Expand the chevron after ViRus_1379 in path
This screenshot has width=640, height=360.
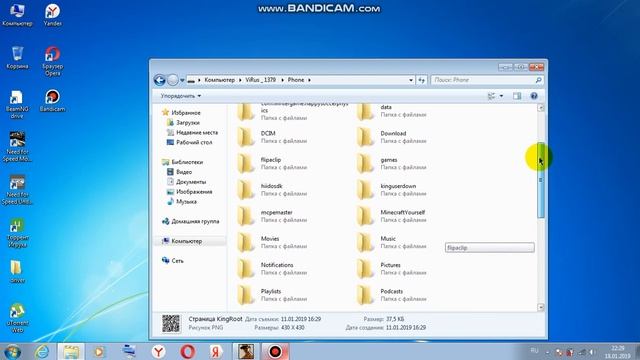[x=282, y=80]
